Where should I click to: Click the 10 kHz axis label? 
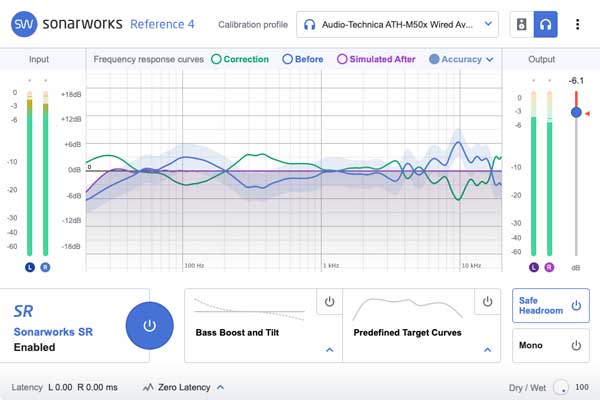(x=471, y=265)
